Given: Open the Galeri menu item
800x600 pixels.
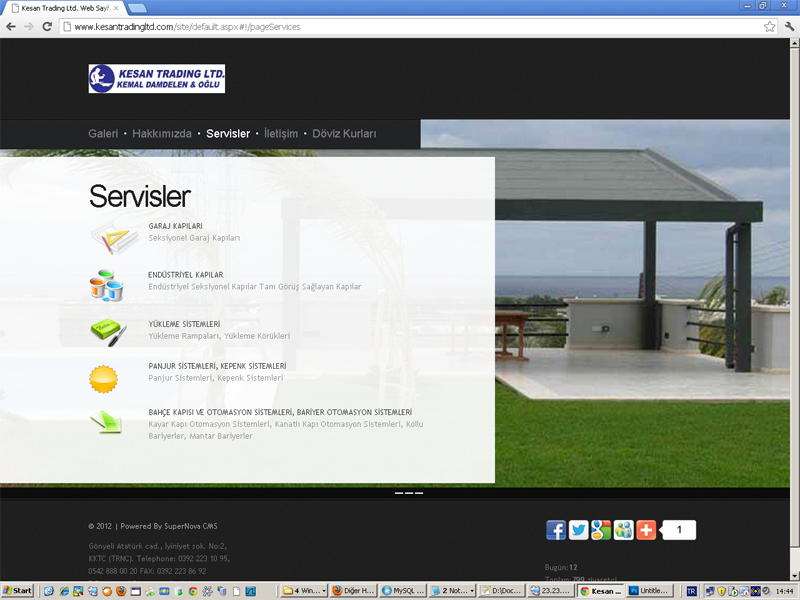Looking at the screenshot, I should point(103,134).
